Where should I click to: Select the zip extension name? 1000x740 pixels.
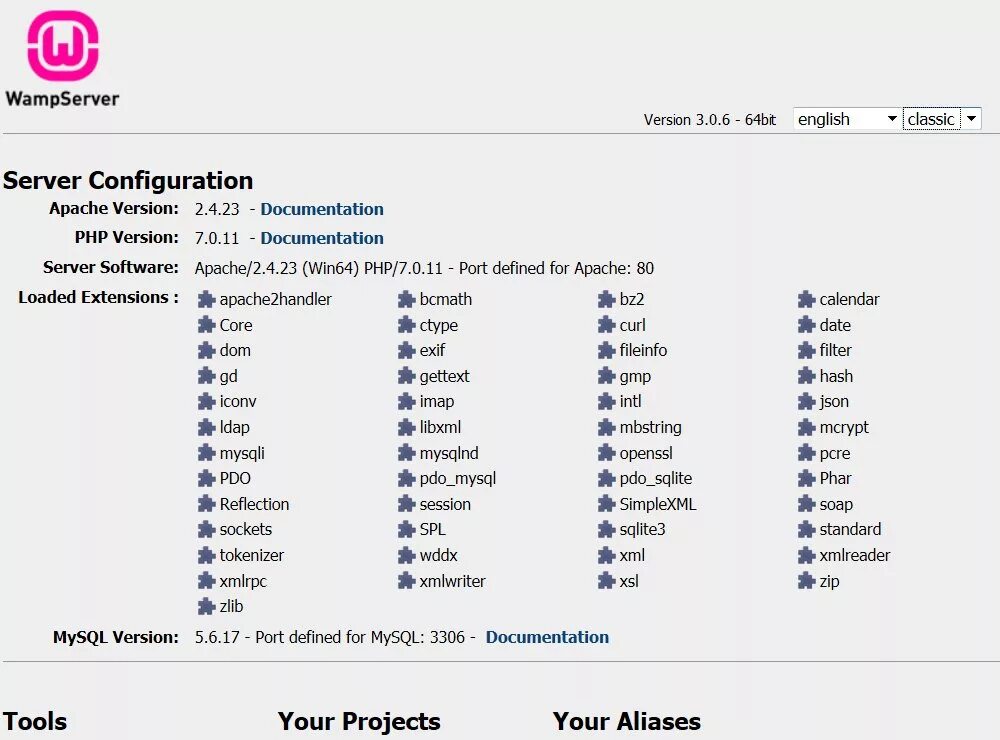pos(829,582)
